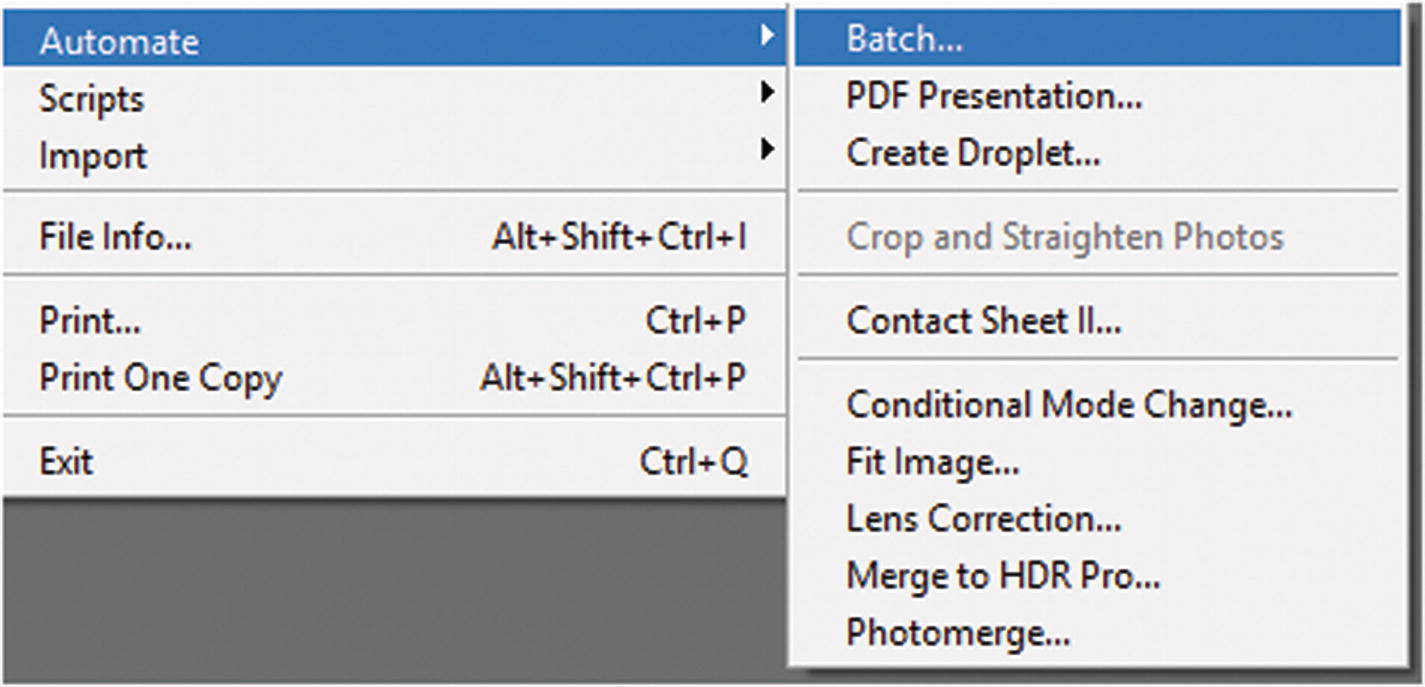Select Fit Image command
The height and width of the screenshot is (687, 1425).
tap(932, 462)
